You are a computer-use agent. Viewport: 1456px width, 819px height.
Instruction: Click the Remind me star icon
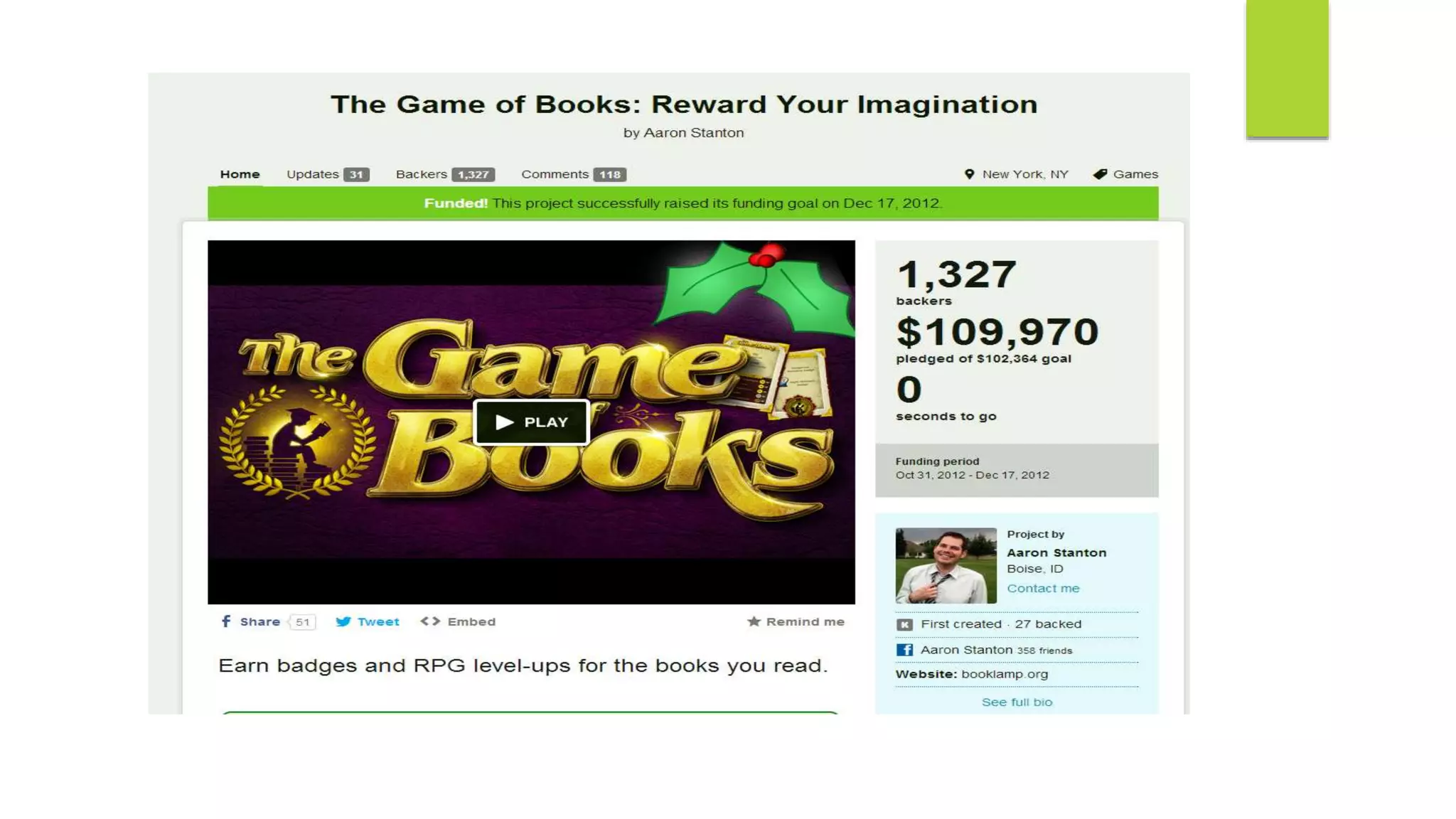pos(754,621)
